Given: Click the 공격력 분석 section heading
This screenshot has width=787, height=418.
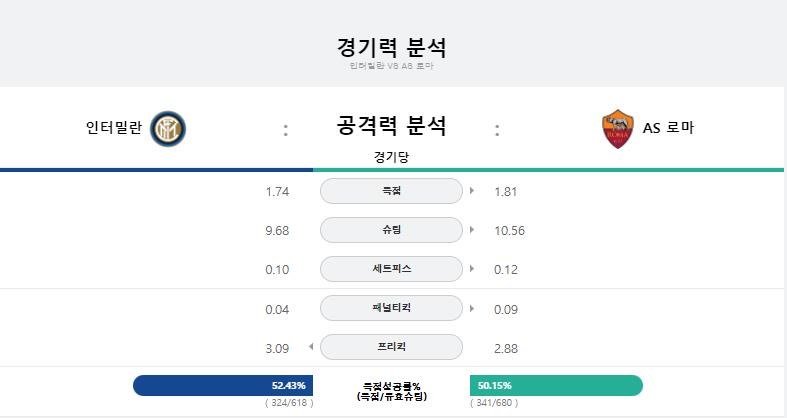Looking at the screenshot, I should tap(391, 125).
